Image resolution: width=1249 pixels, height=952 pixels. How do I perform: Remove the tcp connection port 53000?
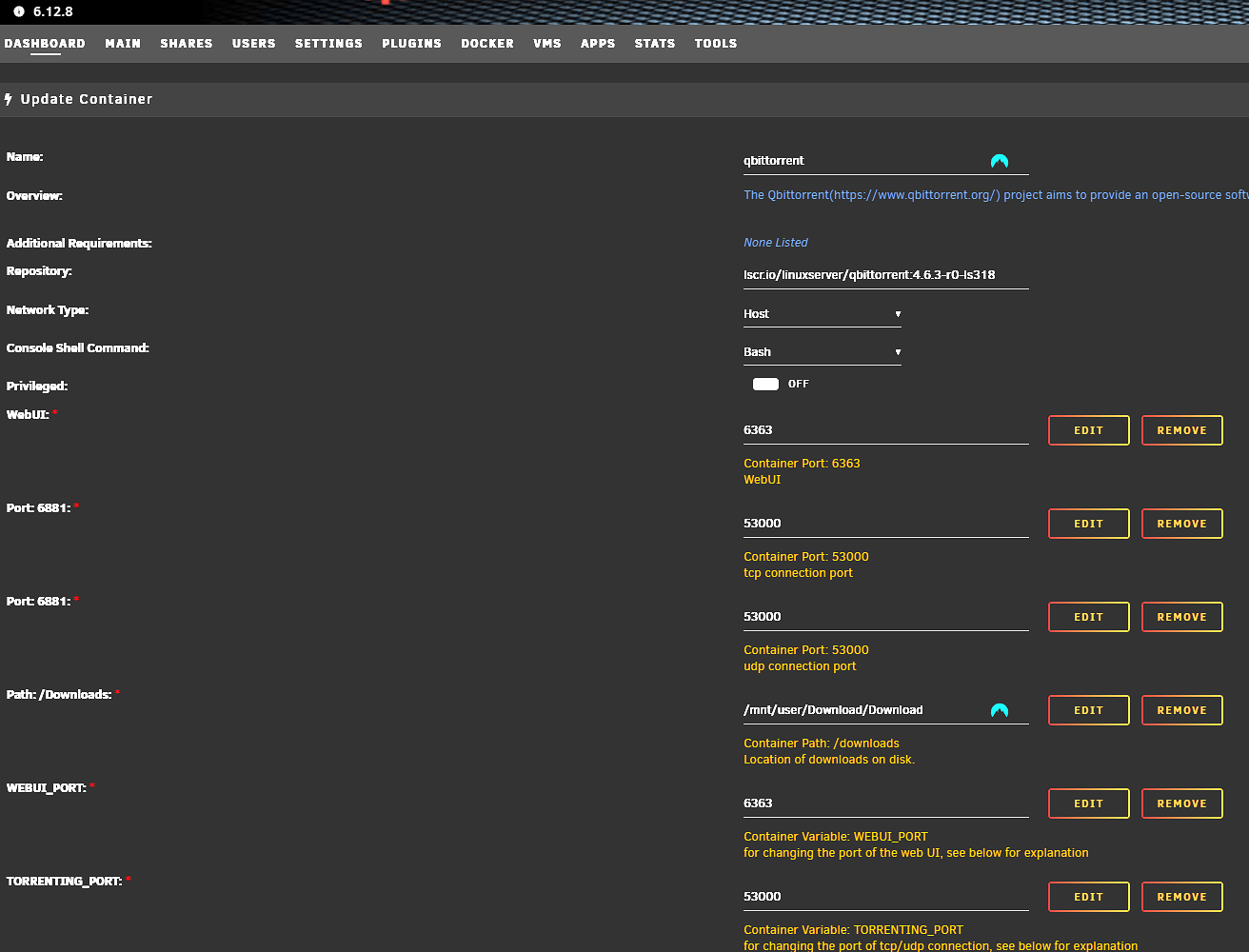1181,523
